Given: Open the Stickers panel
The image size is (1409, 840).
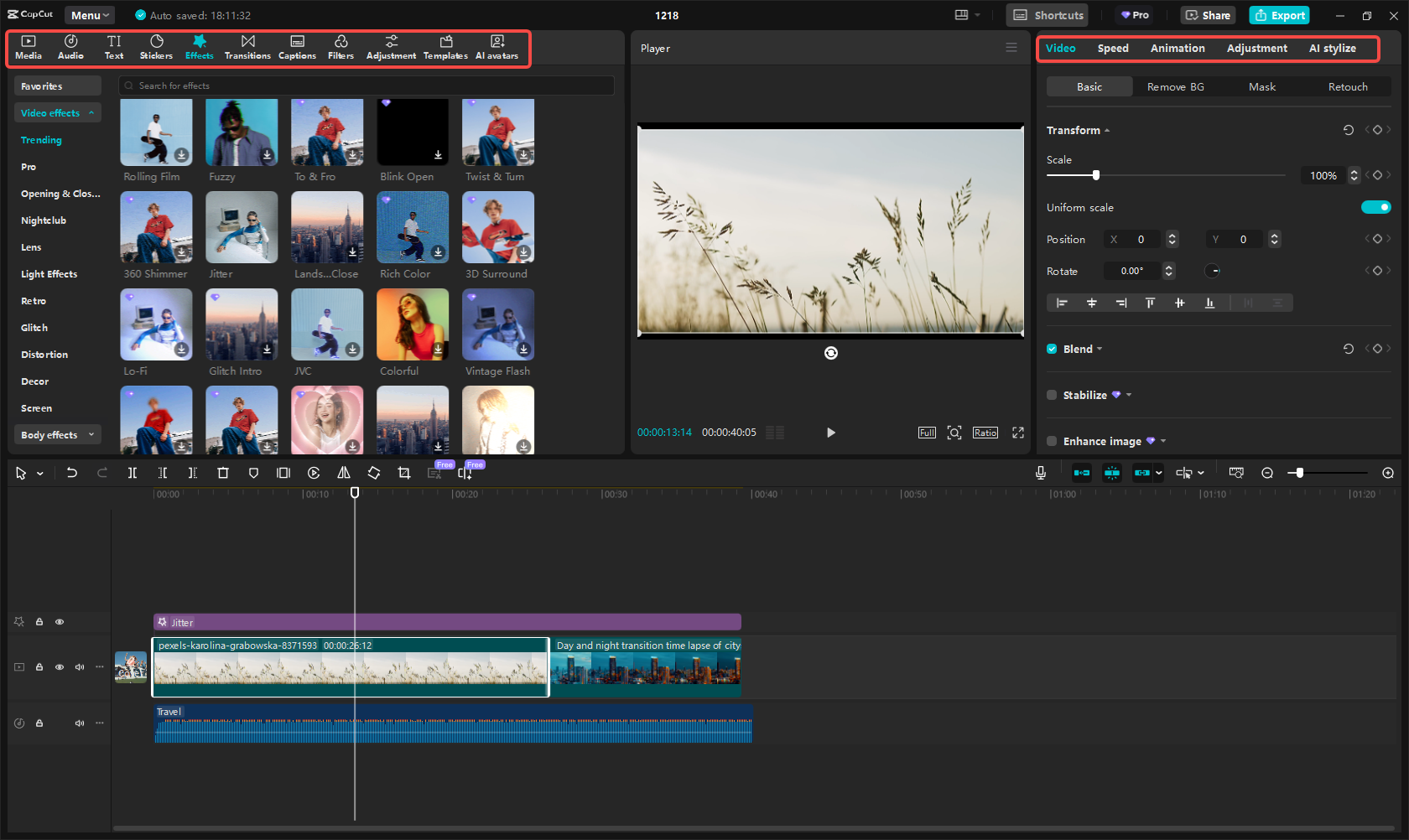Looking at the screenshot, I should 156,47.
